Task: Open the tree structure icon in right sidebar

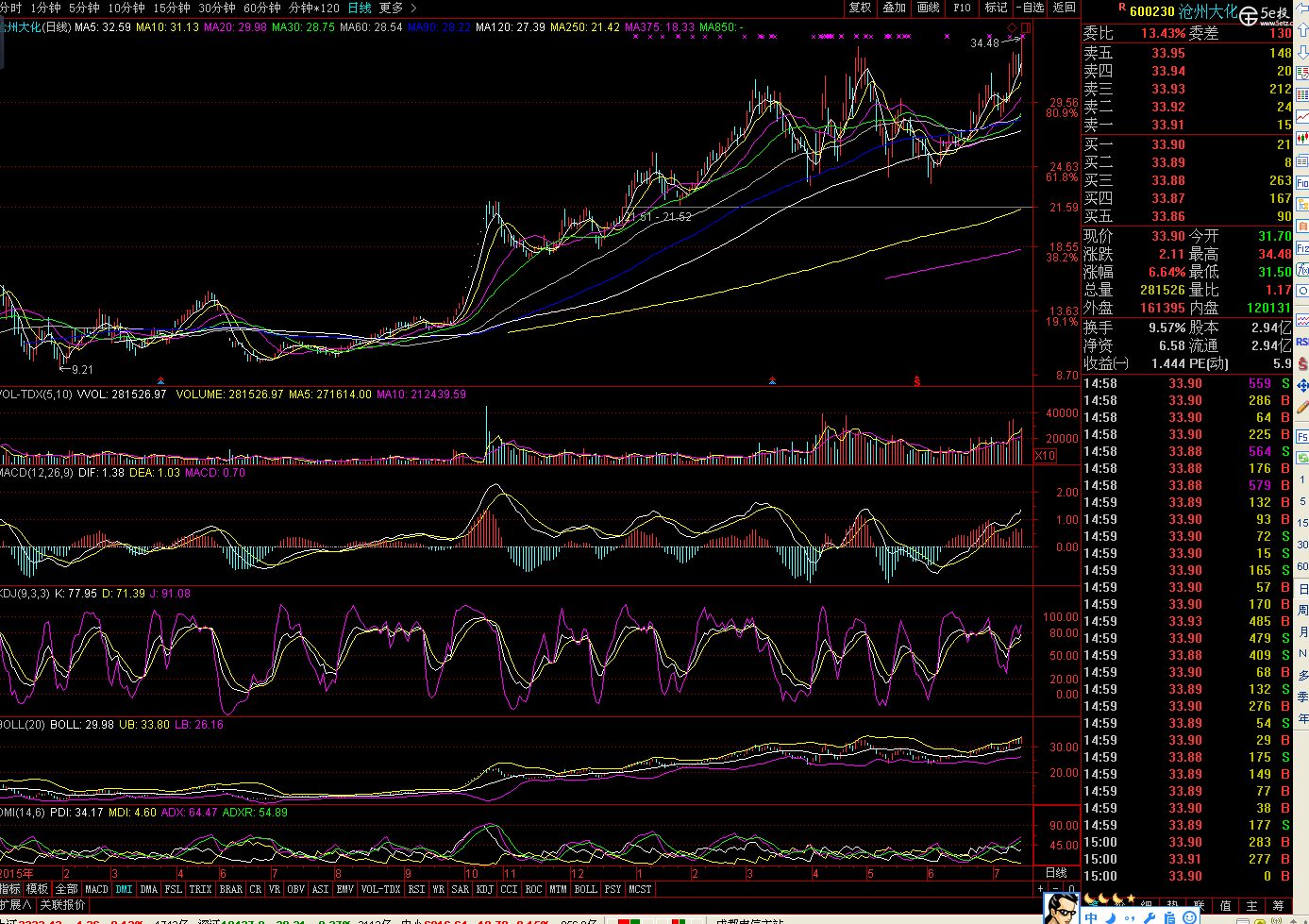Action: tap(1302, 205)
